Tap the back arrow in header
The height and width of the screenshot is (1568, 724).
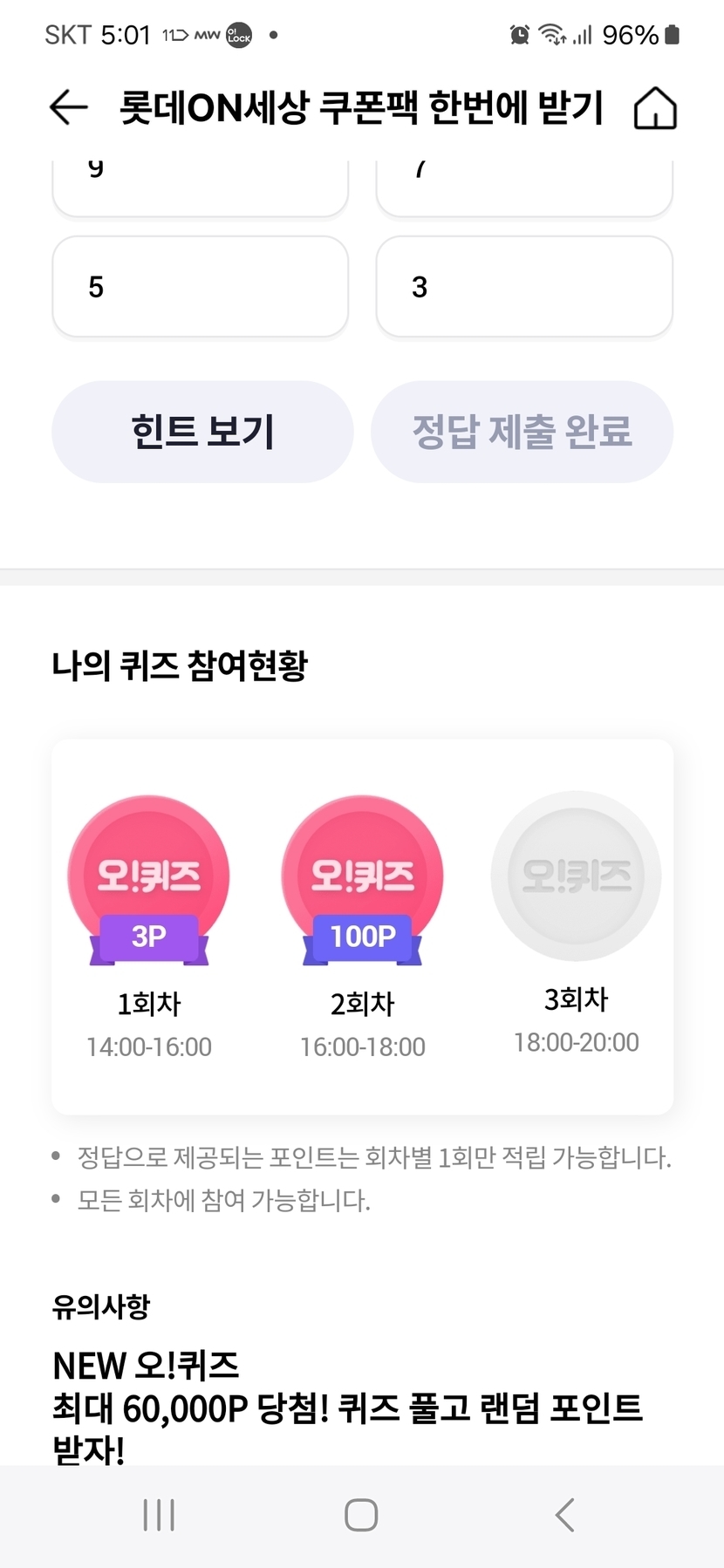(x=69, y=108)
